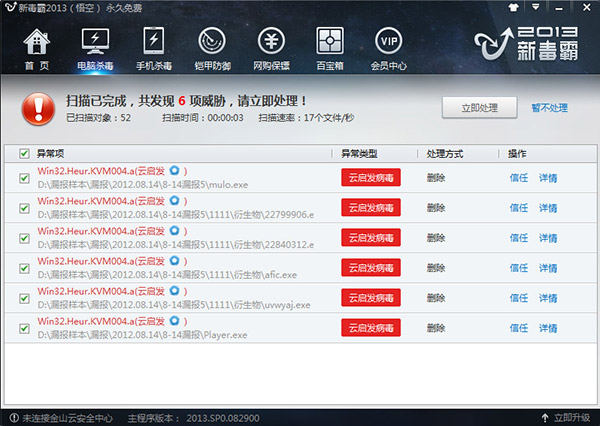This screenshot has height=426, width=600.
Task: Click the 新毒霸 title bar logo icon
Action: (x=10, y=7)
